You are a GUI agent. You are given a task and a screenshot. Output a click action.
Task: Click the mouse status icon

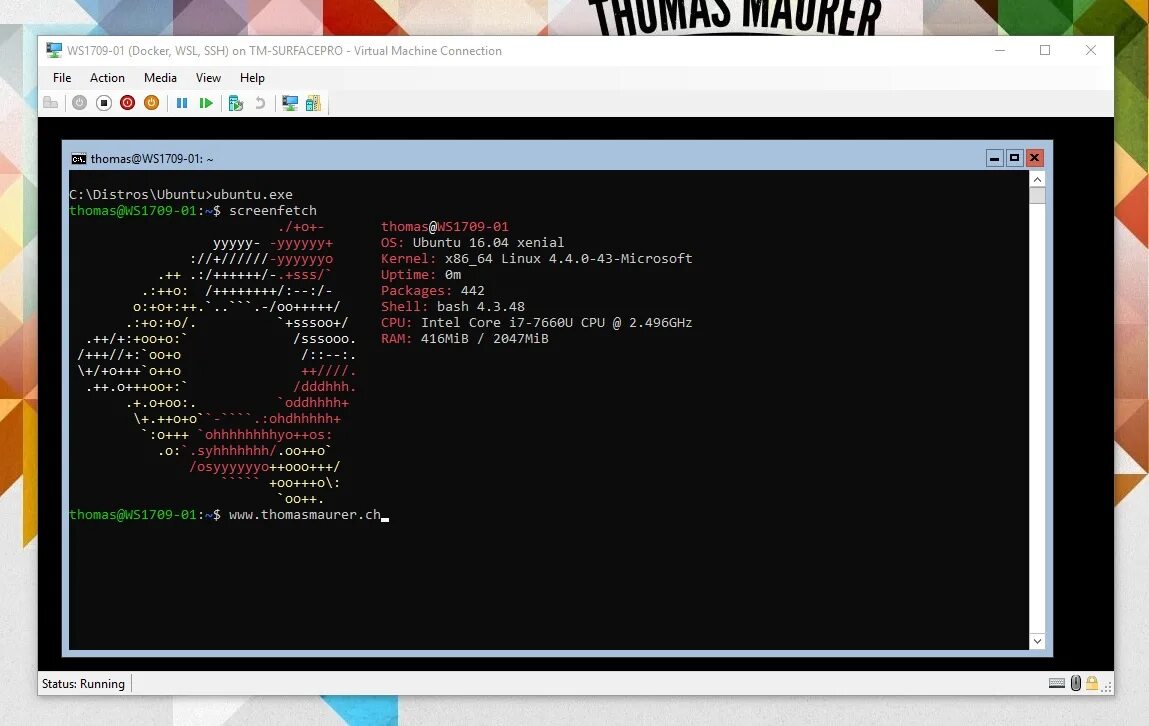coord(1076,684)
